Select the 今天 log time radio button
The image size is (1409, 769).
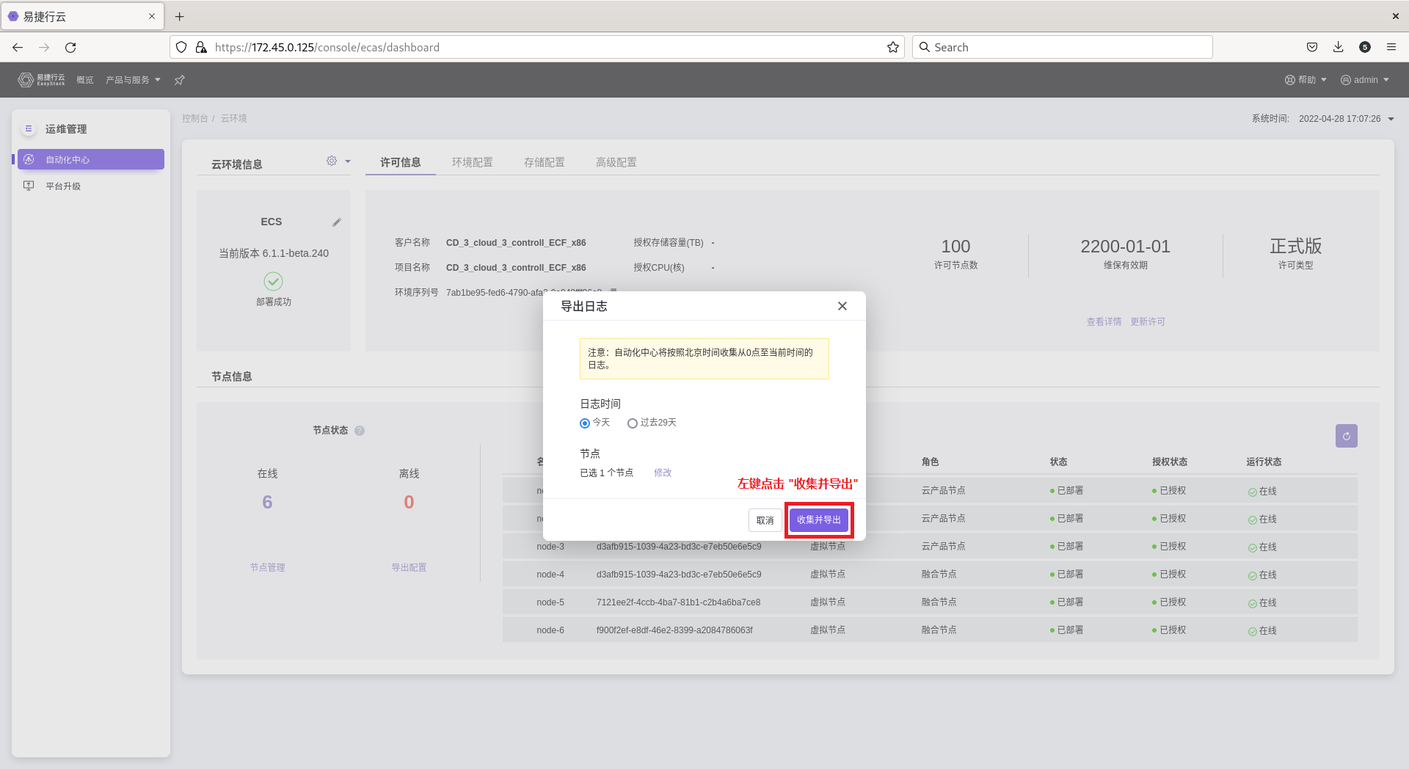tap(585, 423)
